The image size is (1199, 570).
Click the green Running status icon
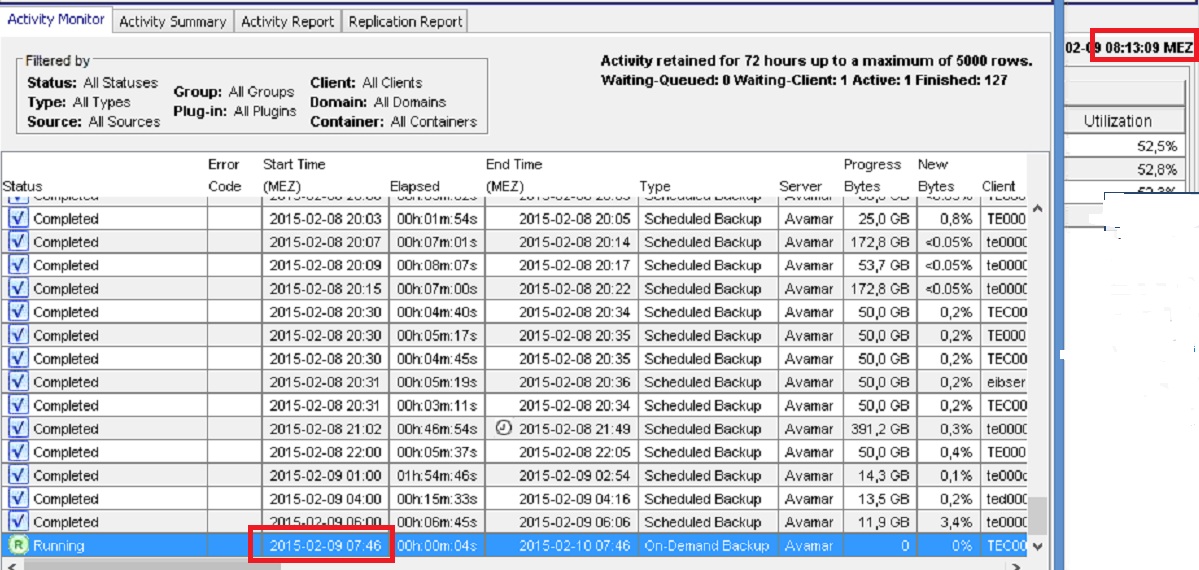[18, 546]
